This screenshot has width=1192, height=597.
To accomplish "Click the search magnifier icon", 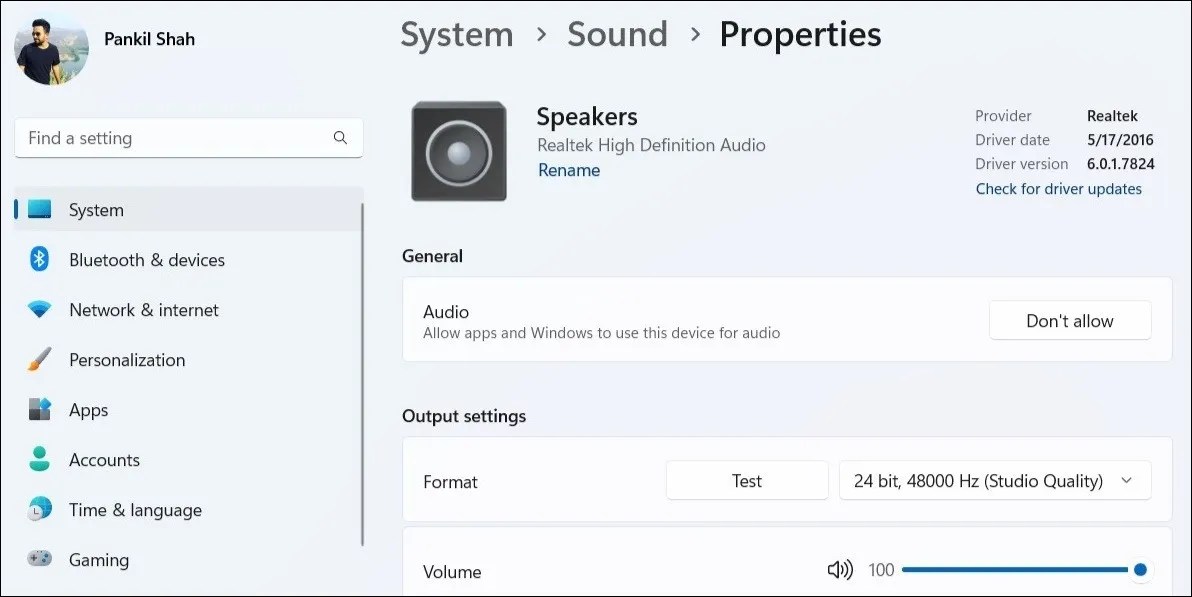I will click(x=340, y=137).
